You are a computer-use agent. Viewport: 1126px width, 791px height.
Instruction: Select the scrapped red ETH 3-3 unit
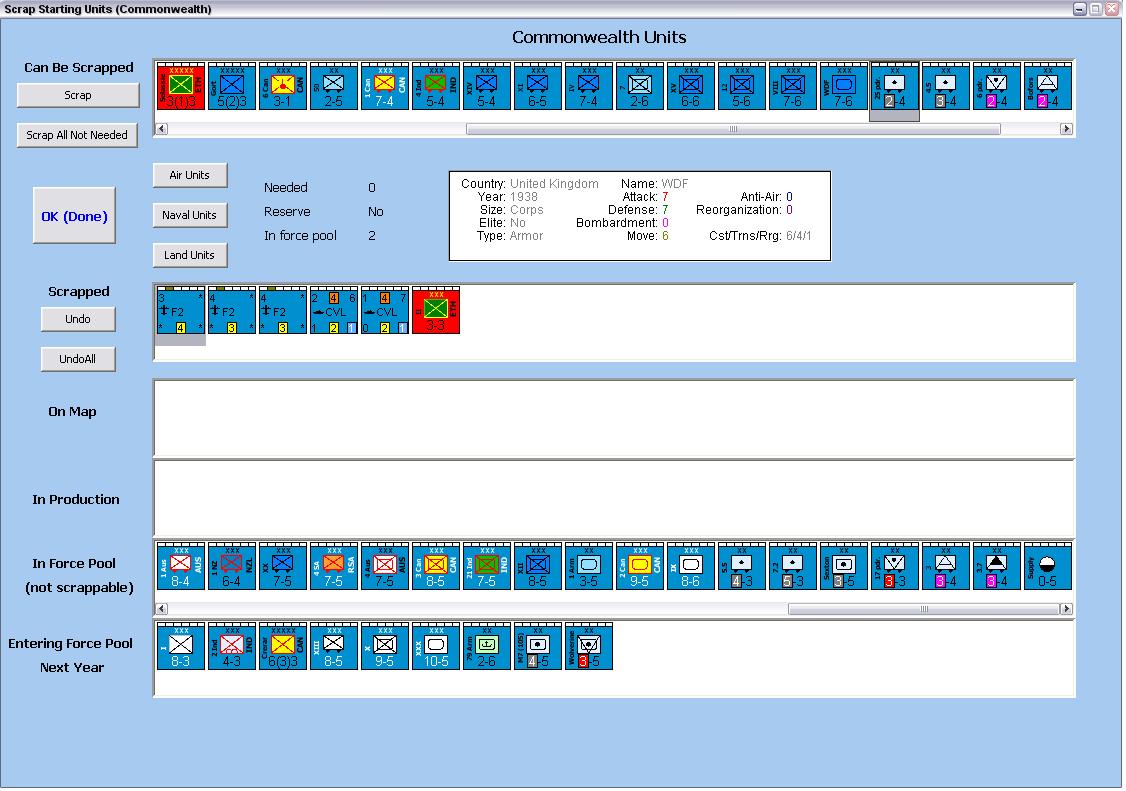(x=436, y=310)
